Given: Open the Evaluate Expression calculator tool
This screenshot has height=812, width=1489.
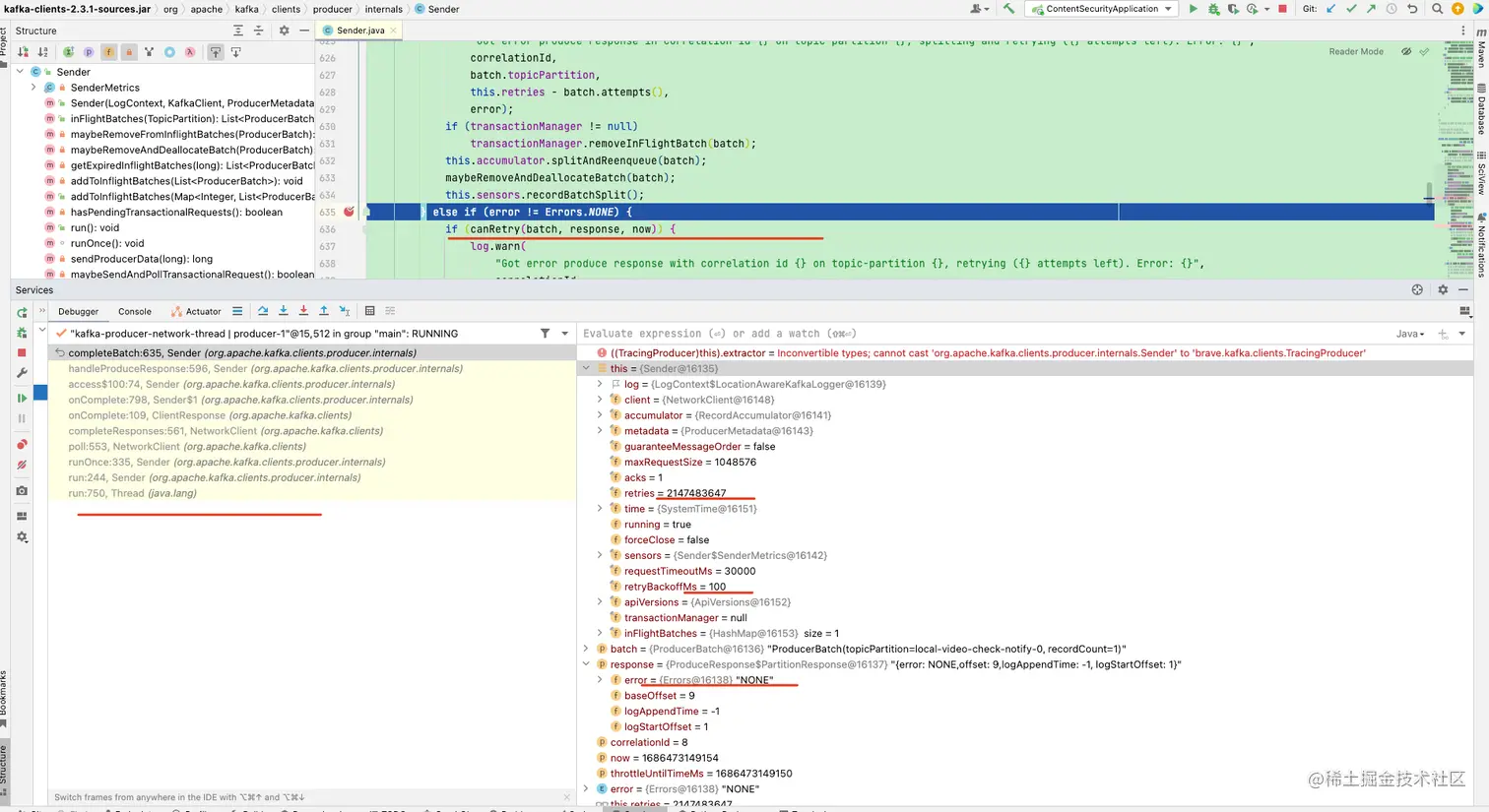Looking at the screenshot, I should pyautogui.click(x=370, y=311).
